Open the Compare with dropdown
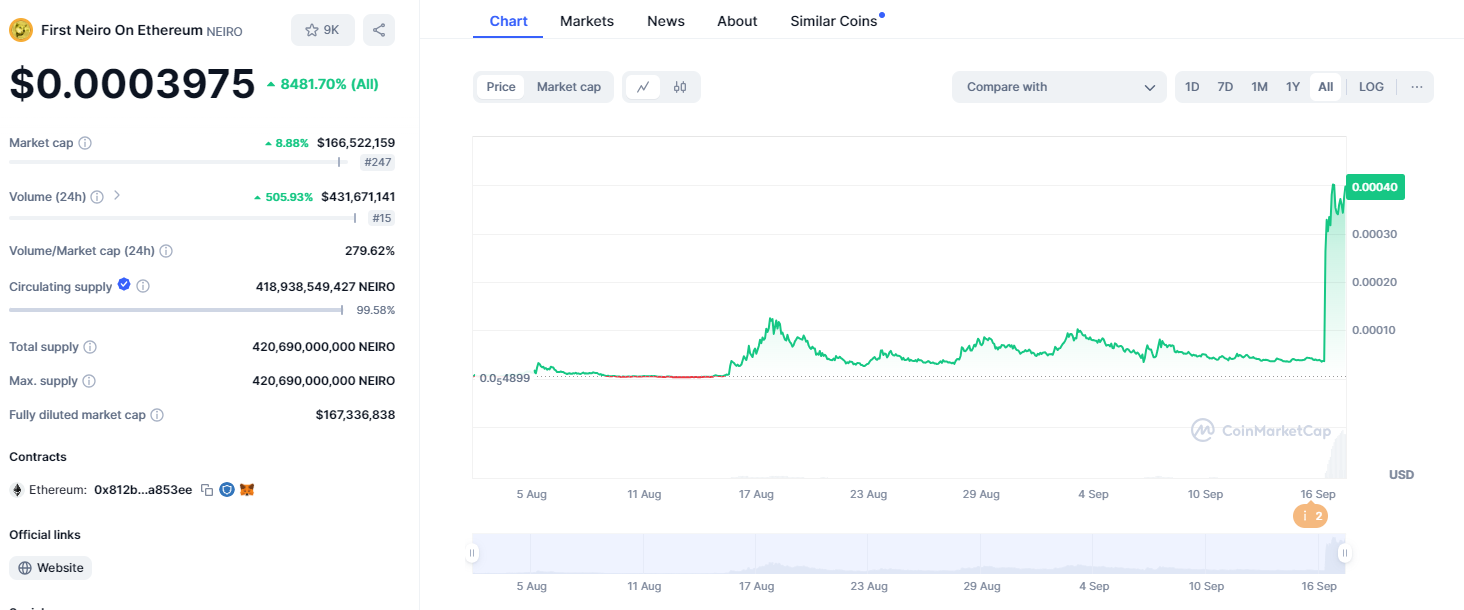1464x610 pixels. point(1059,87)
